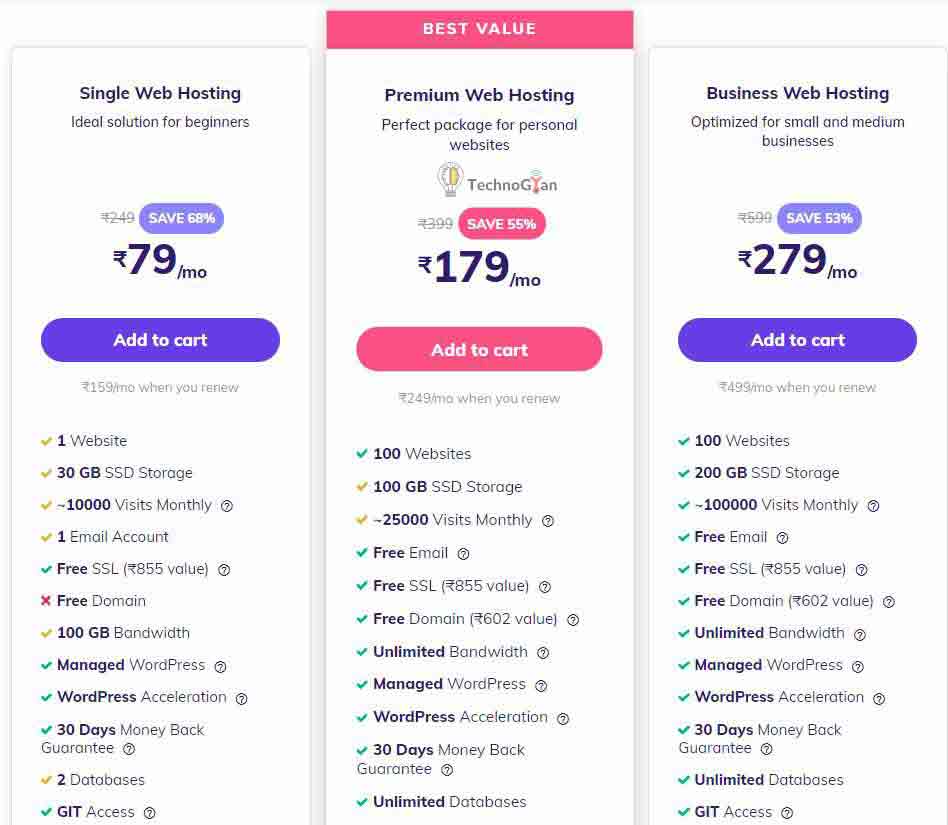The height and width of the screenshot is (825, 948).
Task: Show info for Business plan Free Domain
Action: (889, 602)
